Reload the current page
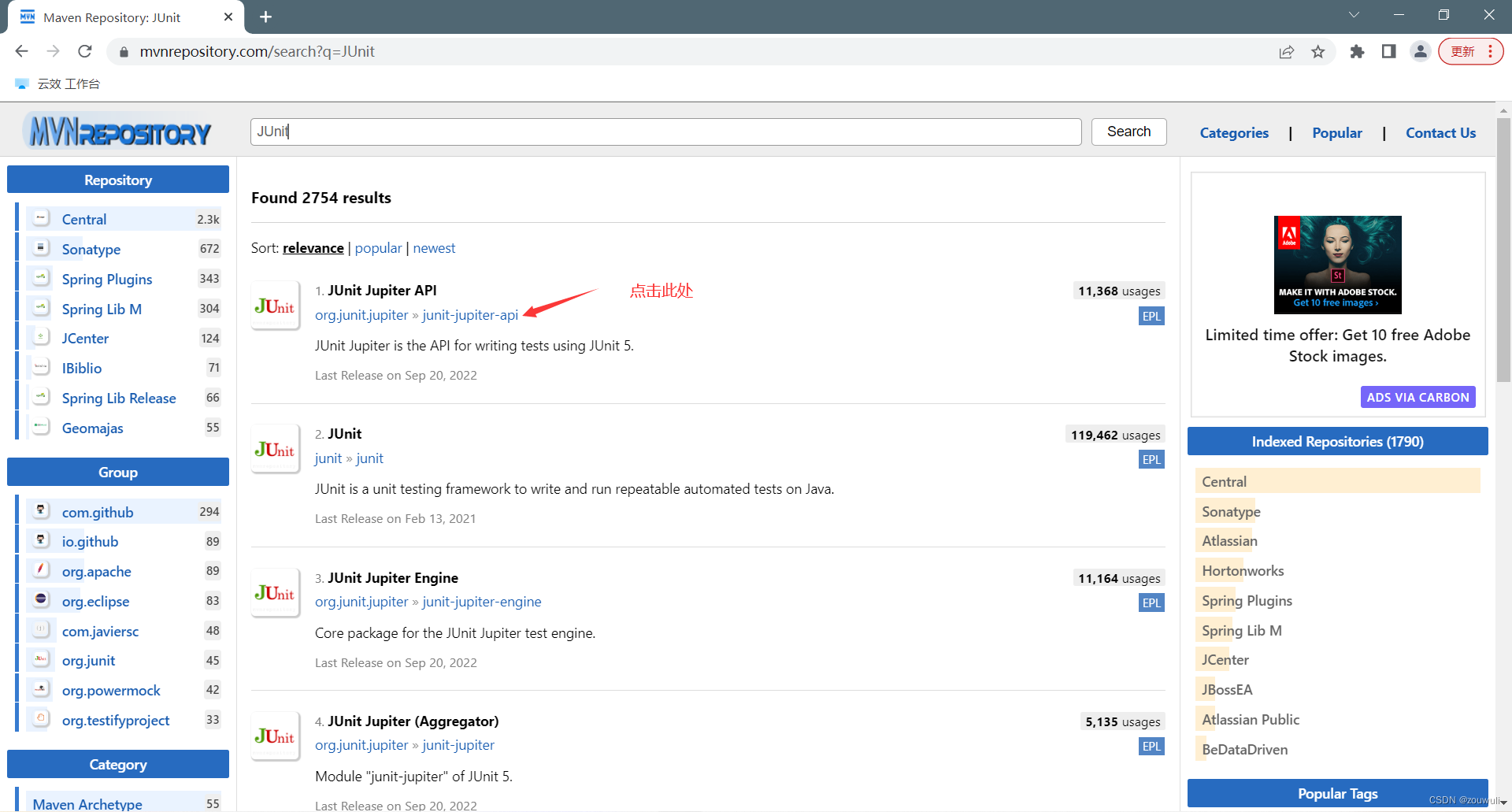Image resolution: width=1512 pixels, height=812 pixels. click(x=85, y=51)
